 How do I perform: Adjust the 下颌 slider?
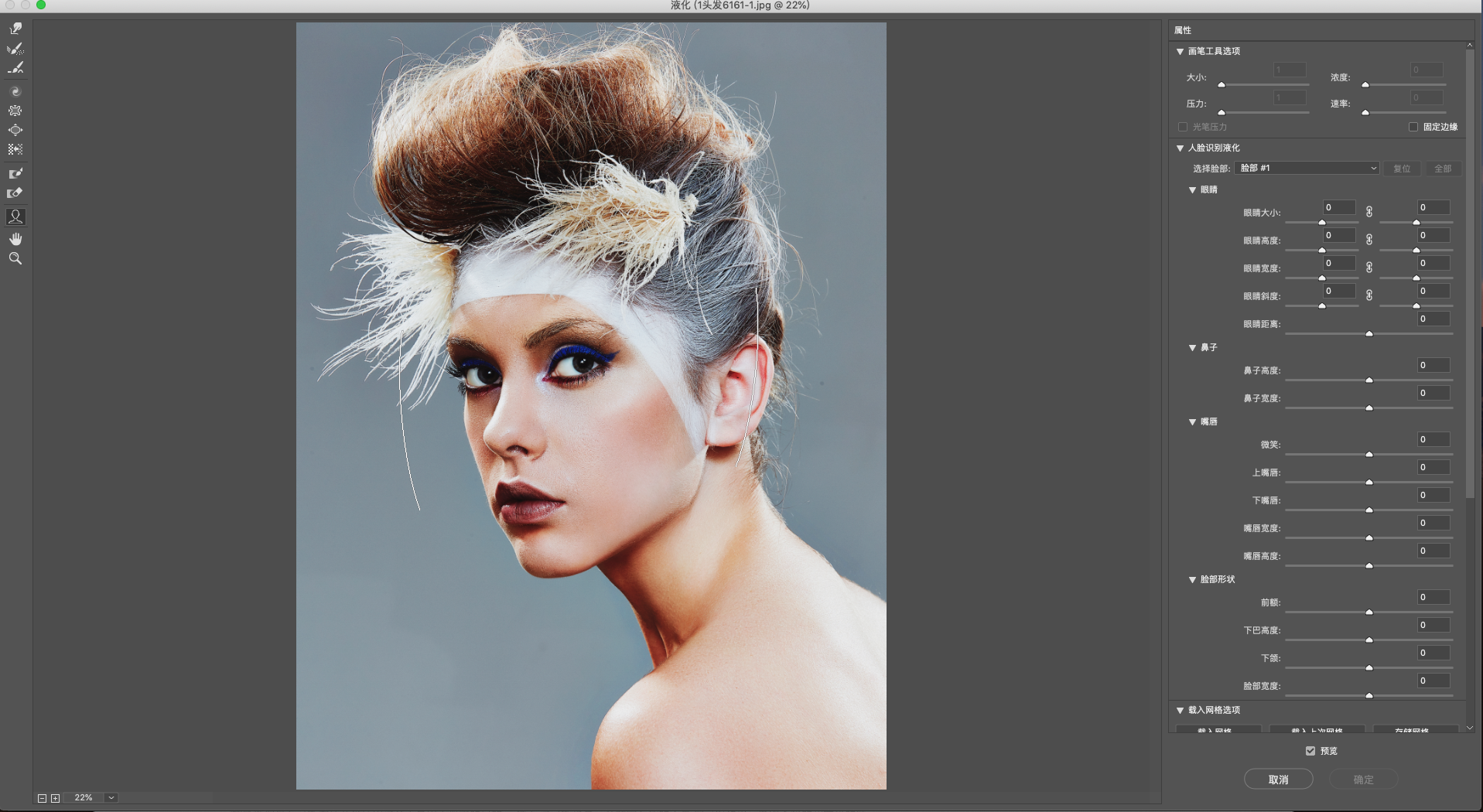point(1369,667)
